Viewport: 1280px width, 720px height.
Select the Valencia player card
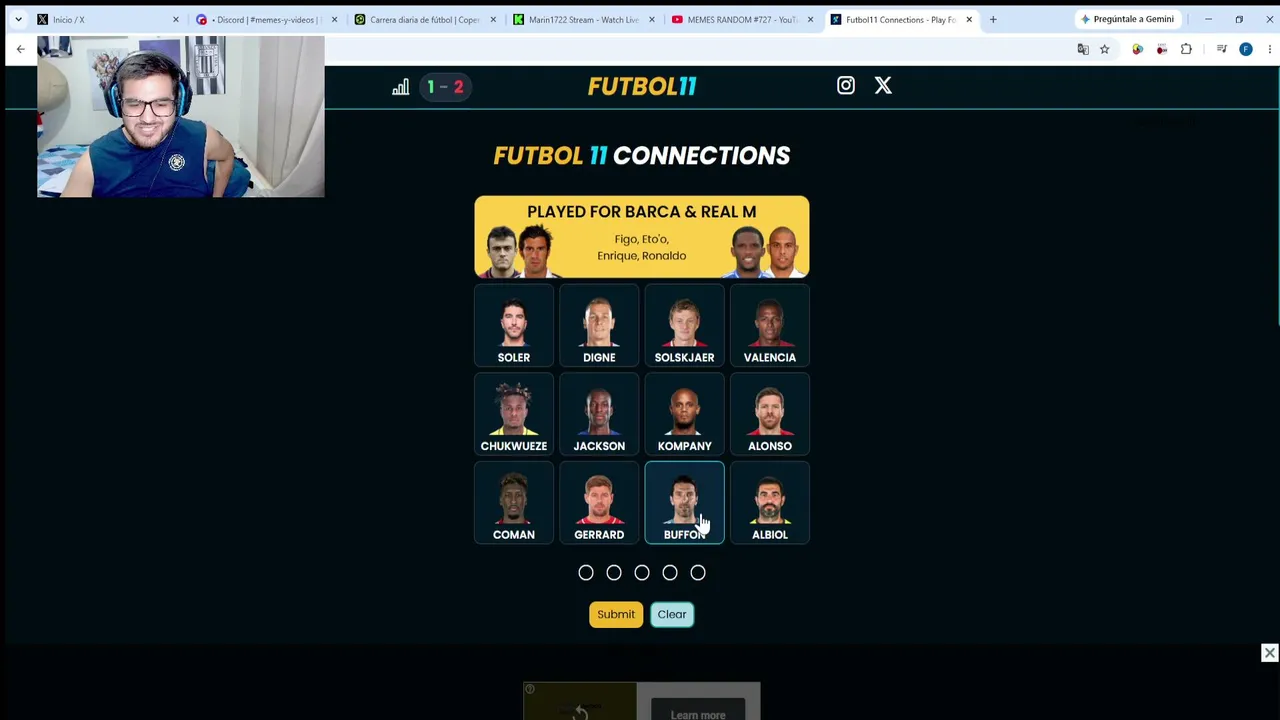coord(770,326)
